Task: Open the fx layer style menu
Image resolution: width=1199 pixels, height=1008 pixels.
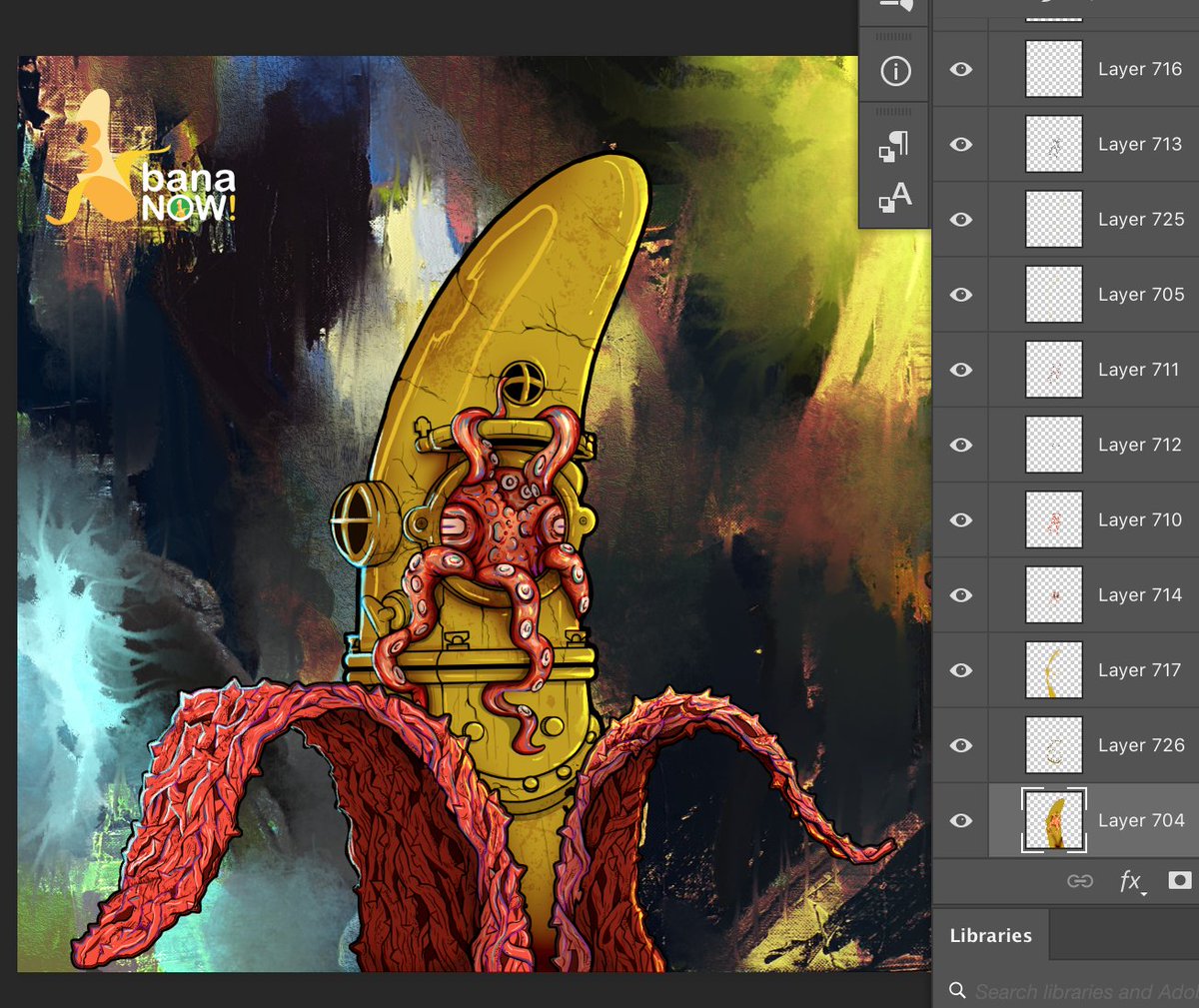Action: tap(1131, 881)
